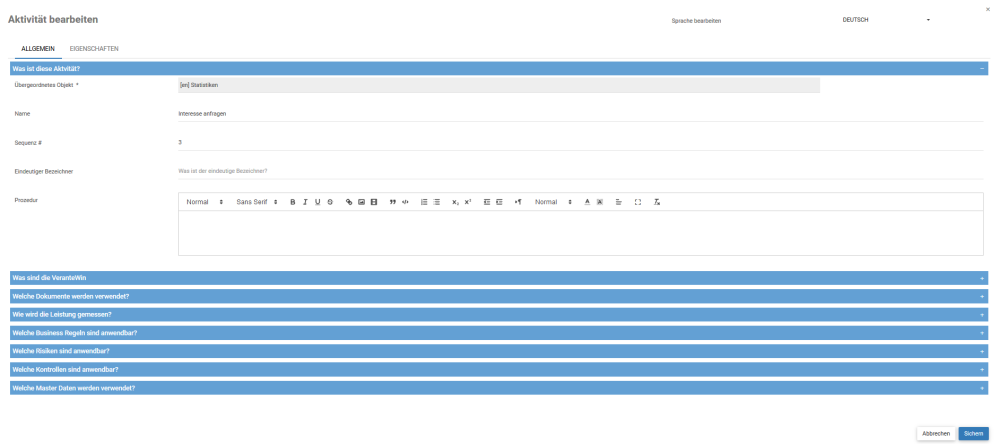This screenshot has height=444, width=1000.
Task: Insert an image in the editor
Action: pyautogui.click(x=361, y=202)
